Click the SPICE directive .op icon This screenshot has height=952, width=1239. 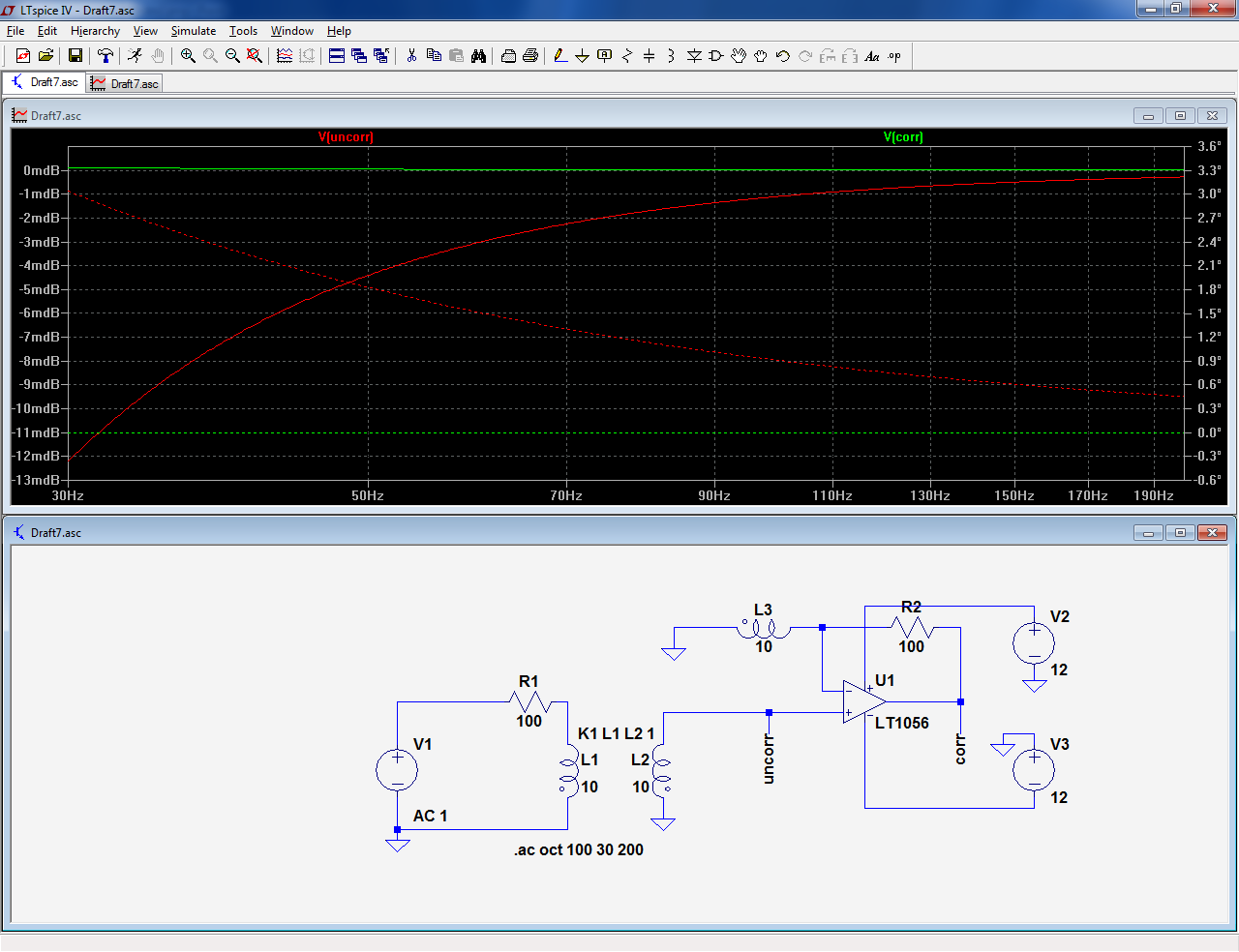(894, 56)
